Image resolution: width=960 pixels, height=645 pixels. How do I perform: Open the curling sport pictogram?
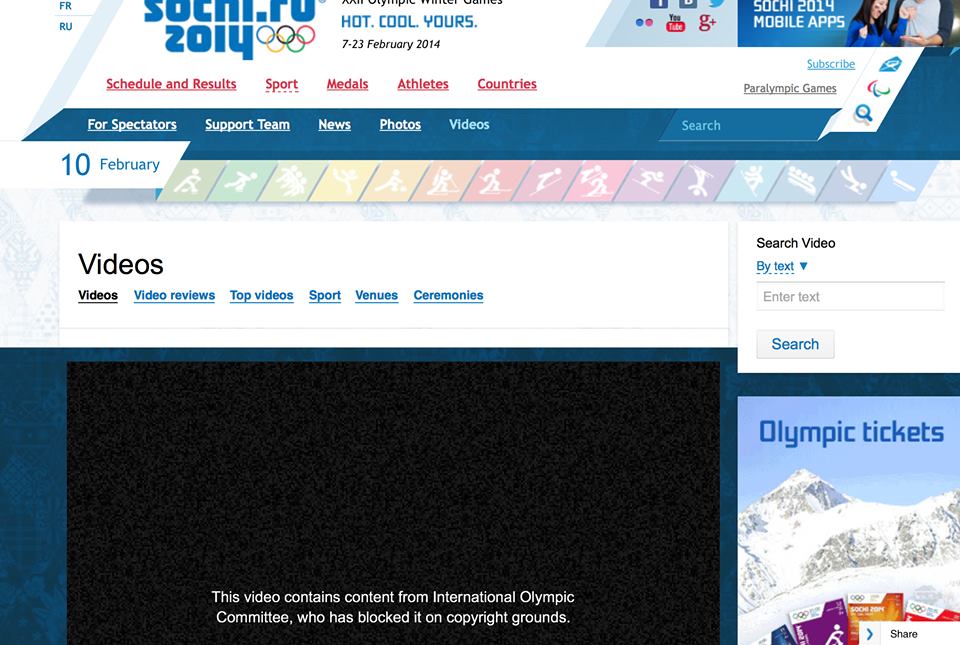coord(393,181)
